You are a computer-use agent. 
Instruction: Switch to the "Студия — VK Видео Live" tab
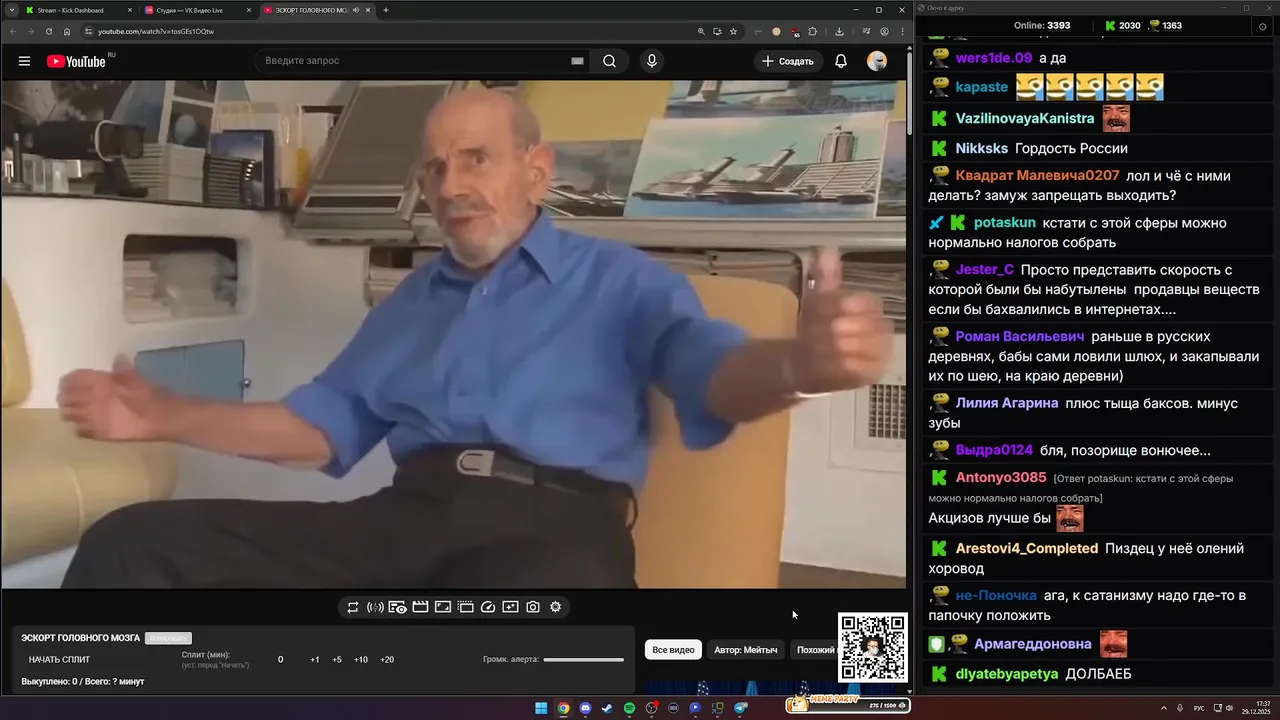click(x=196, y=10)
